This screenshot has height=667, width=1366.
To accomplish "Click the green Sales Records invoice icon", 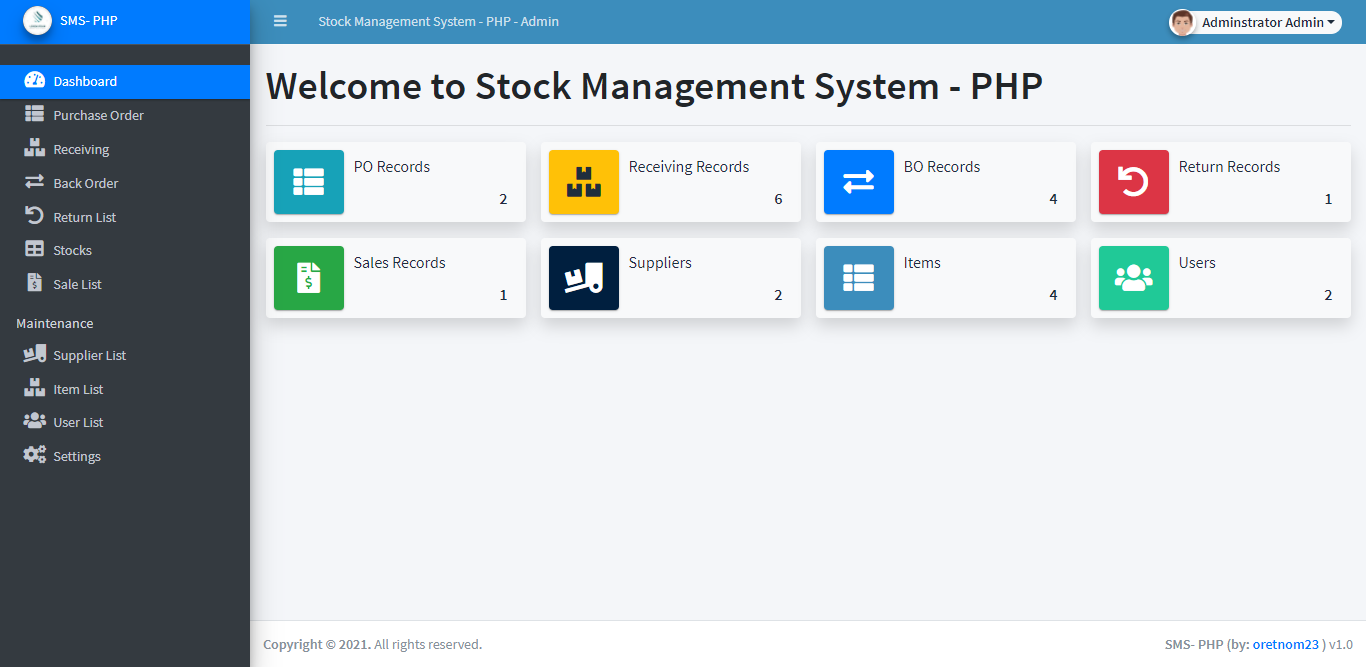I will tap(309, 278).
